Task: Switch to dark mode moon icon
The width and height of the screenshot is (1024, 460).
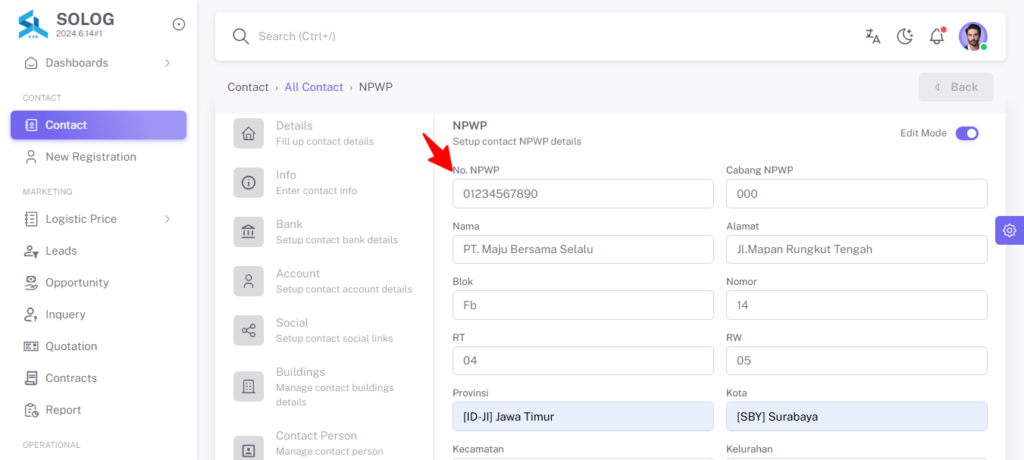Action: coord(904,37)
